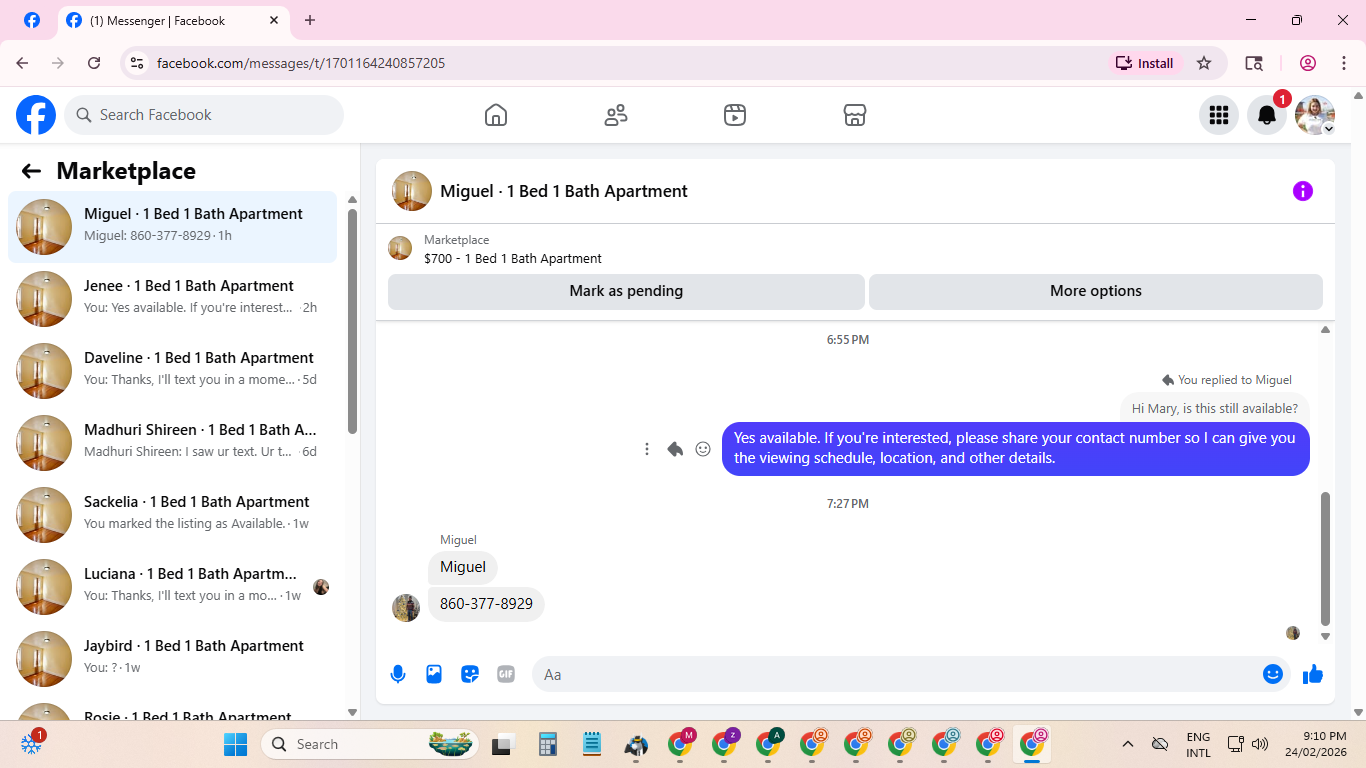Send a thumbs-up like
Image resolution: width=1366 pixels, height=768 pixels.
click(1313, 674)
